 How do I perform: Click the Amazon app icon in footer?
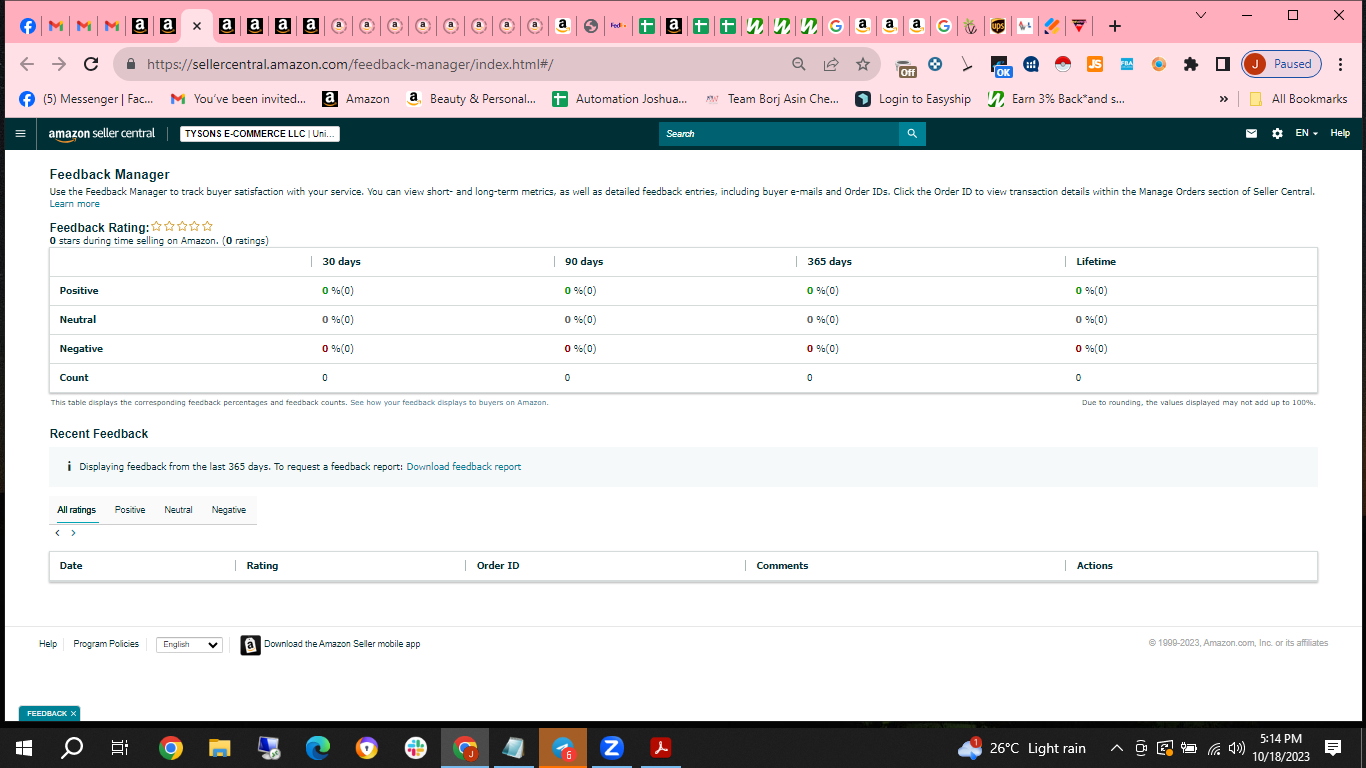tap(250, 645)
